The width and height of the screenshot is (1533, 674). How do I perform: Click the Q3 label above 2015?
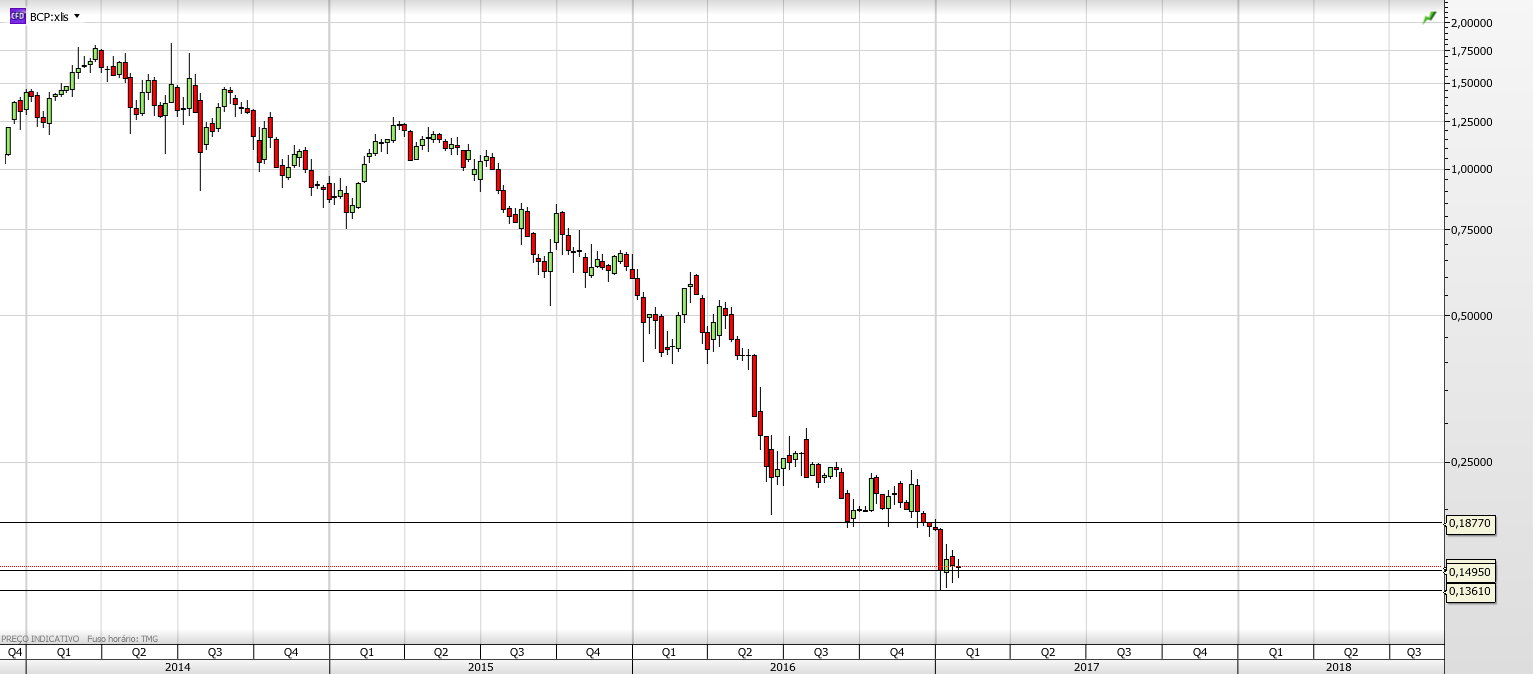point(517,652)
